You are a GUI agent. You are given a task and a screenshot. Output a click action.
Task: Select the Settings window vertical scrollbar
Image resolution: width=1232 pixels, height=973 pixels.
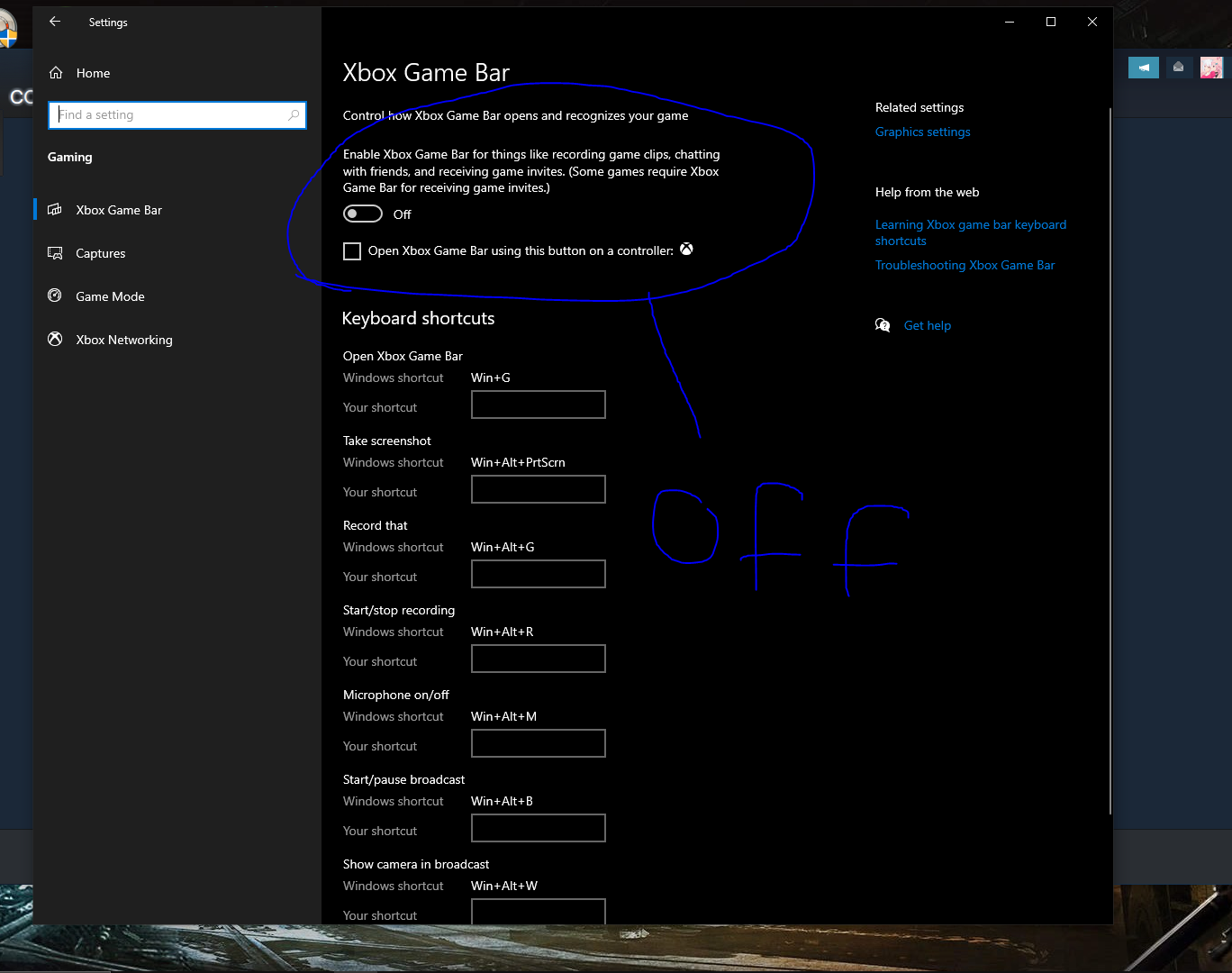pos(1110,461)
